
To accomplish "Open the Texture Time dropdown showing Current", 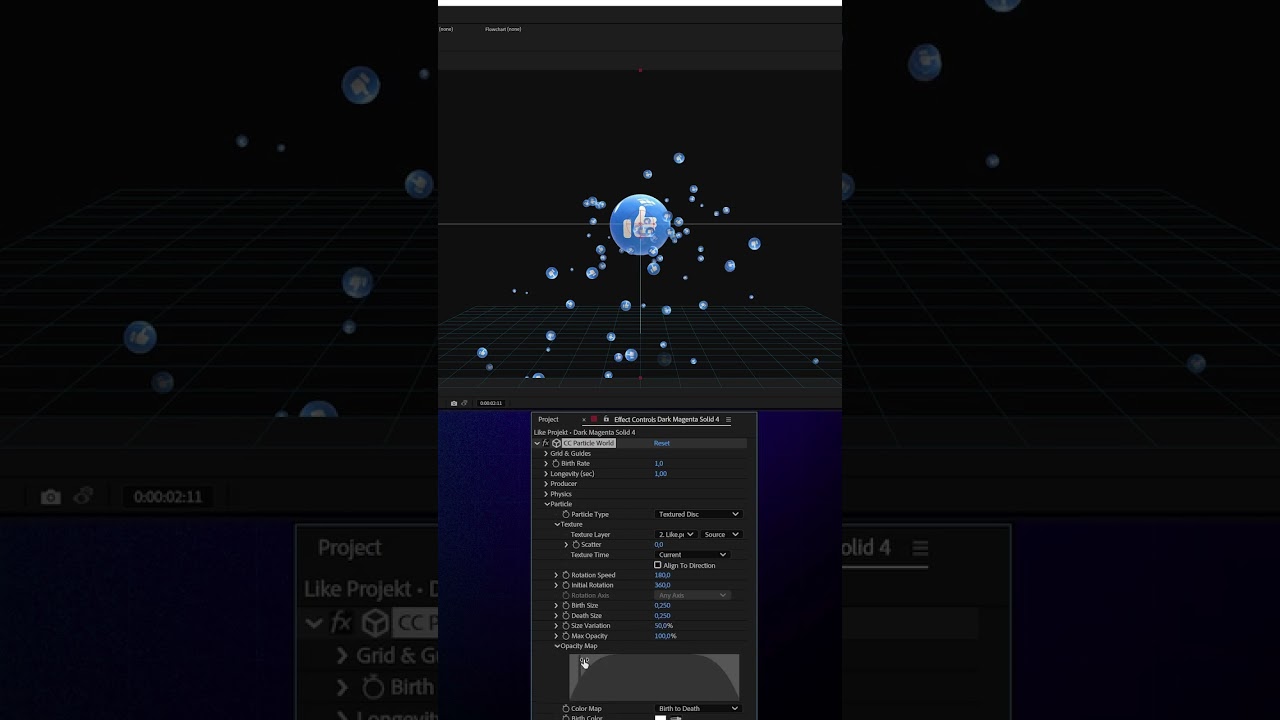I will click(x=692, y=555).
